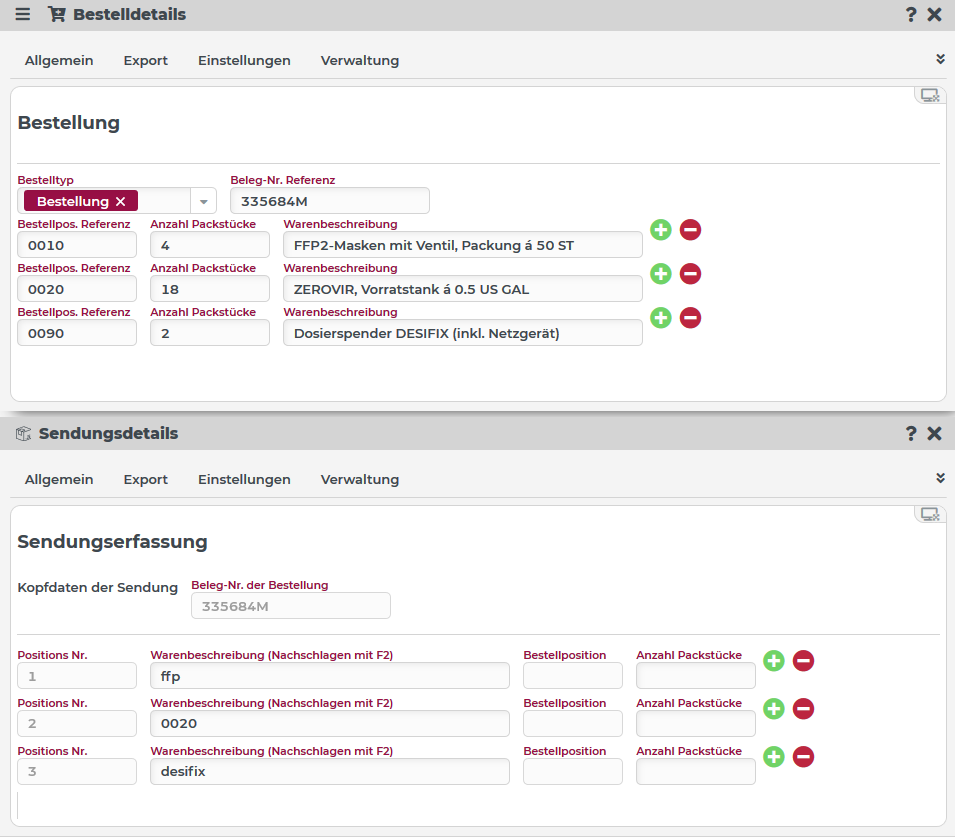Viewport: 955px width, 838px height.
Task: Open Einstellungen menu in Sendungsdetails
Action: tap(244, 480)
